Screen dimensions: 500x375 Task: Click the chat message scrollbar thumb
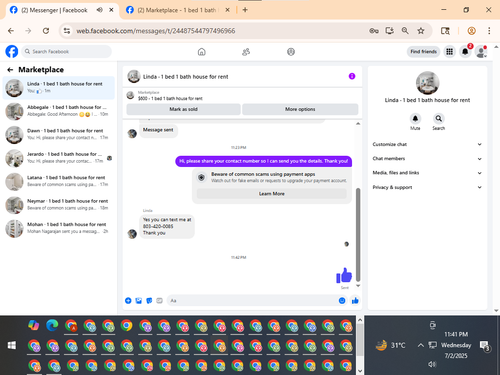click(358, 235)
